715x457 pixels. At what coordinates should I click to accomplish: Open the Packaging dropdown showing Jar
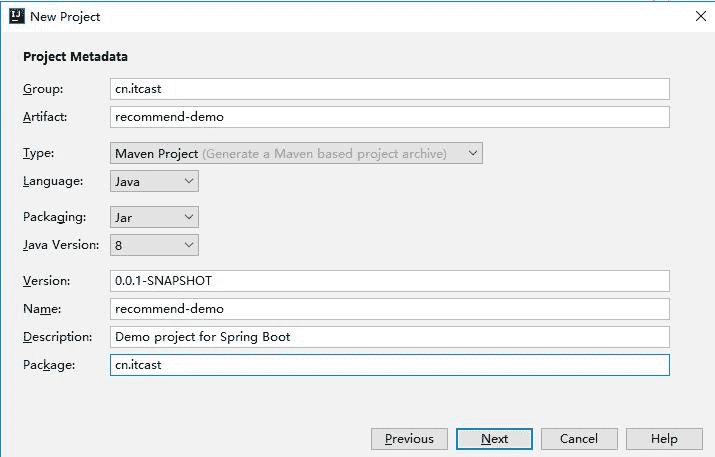click(x=154, y=217)
